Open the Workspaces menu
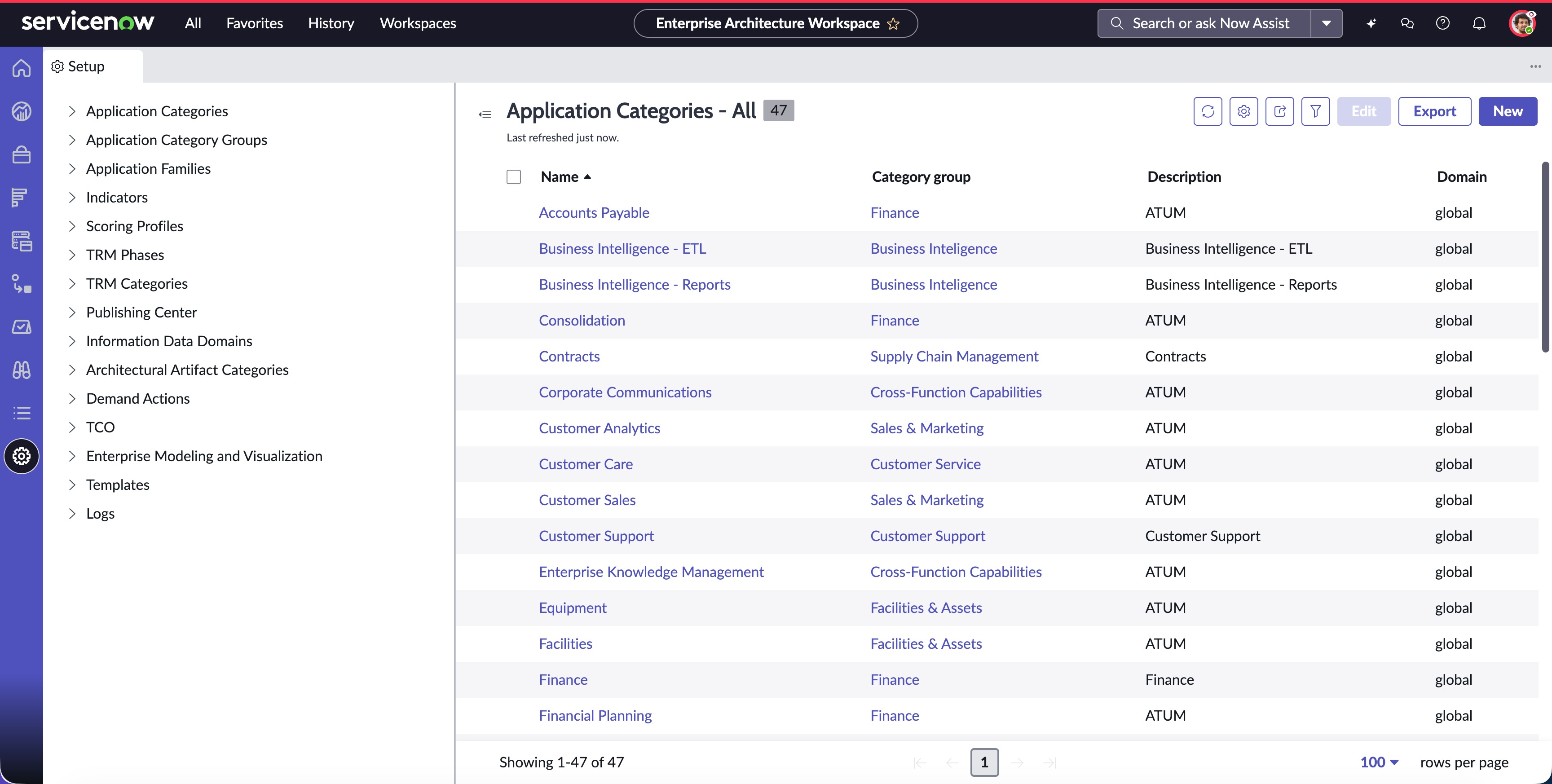This screenshot has height=784, width=1552. point(418,23)
